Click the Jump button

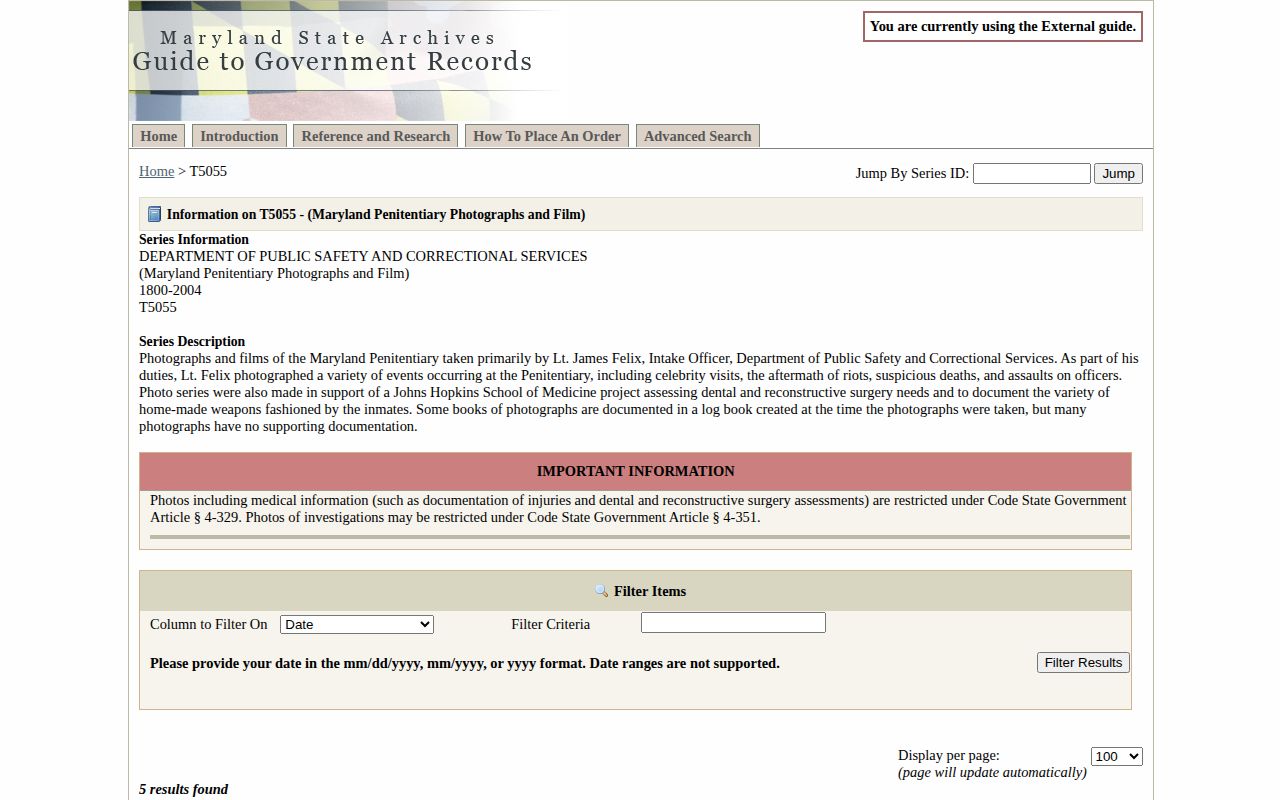point(1118,173)
